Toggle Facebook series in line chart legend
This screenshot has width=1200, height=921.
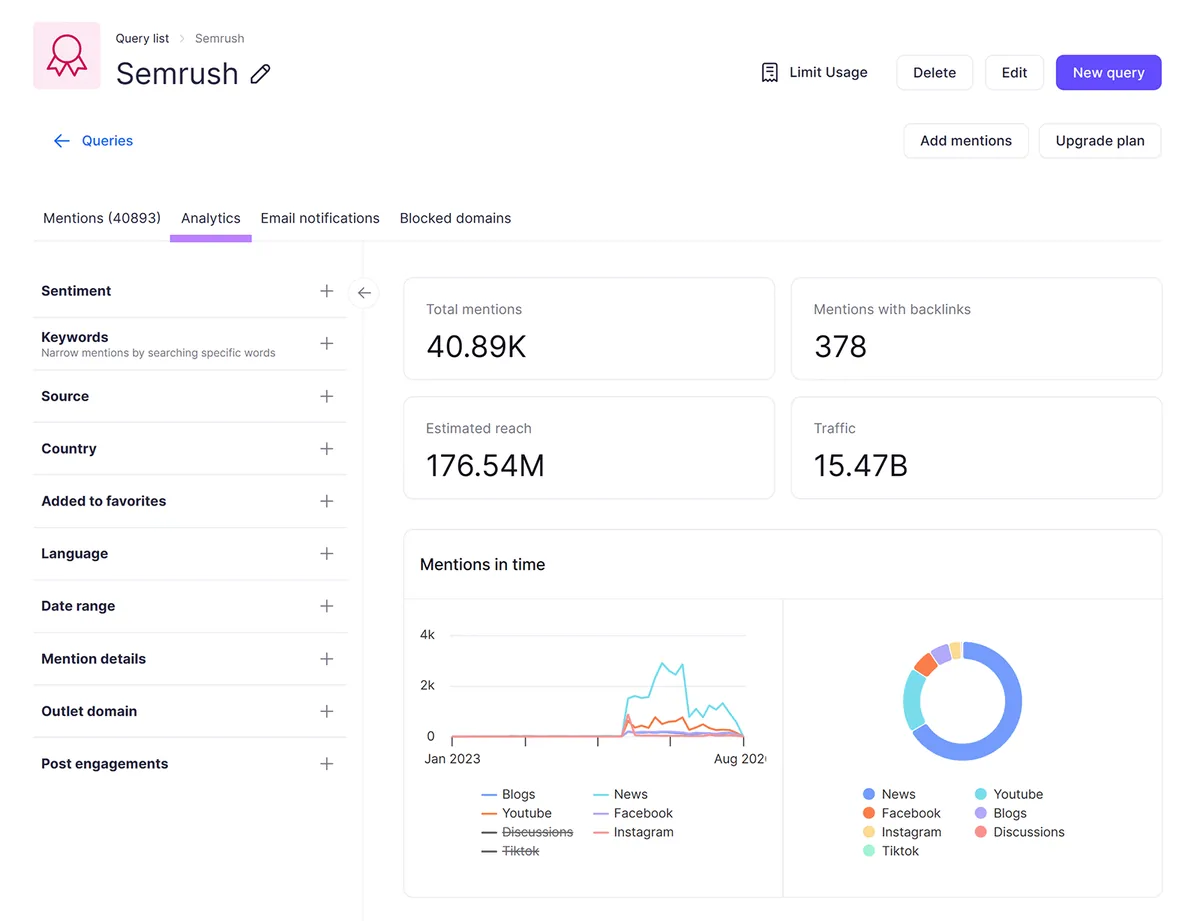point(633,814)
